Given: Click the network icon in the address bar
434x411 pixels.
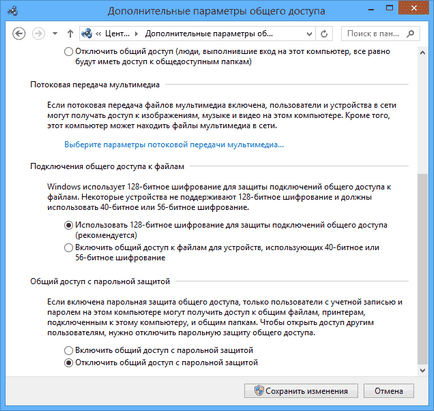Looking at the screenshot, I should click(87, 34).
